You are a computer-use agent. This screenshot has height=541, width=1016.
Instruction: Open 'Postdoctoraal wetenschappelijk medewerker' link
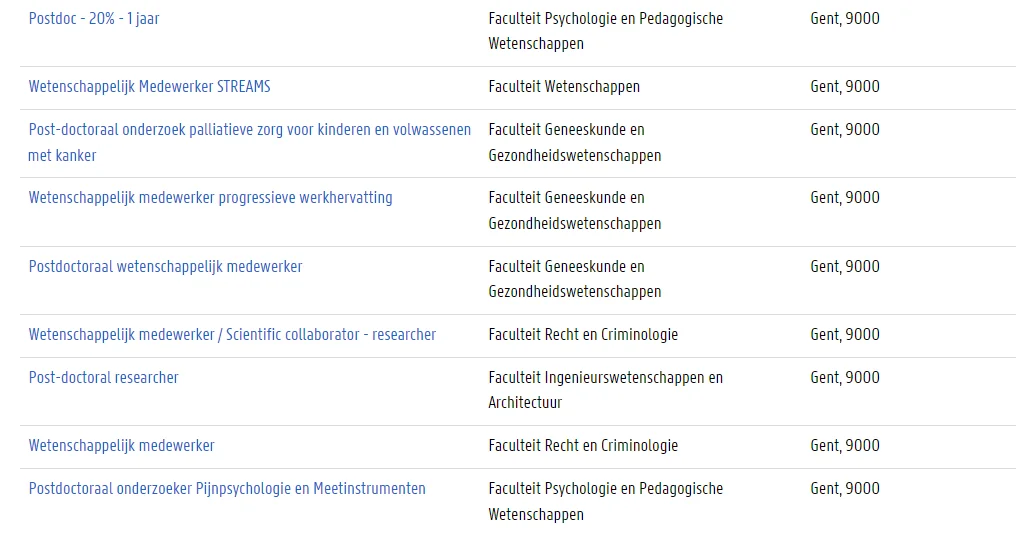click(x=165, y=266)
